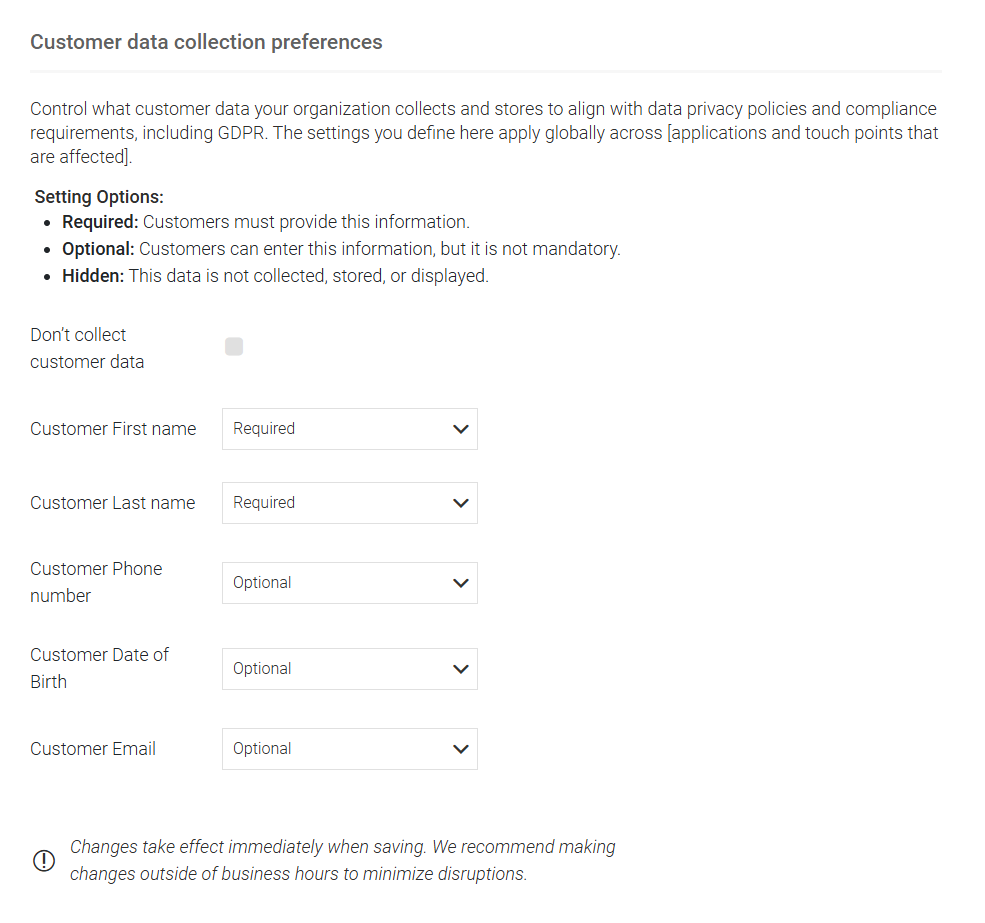
Task: Click the "Customer First name" field label
Action: pos(113,429)
